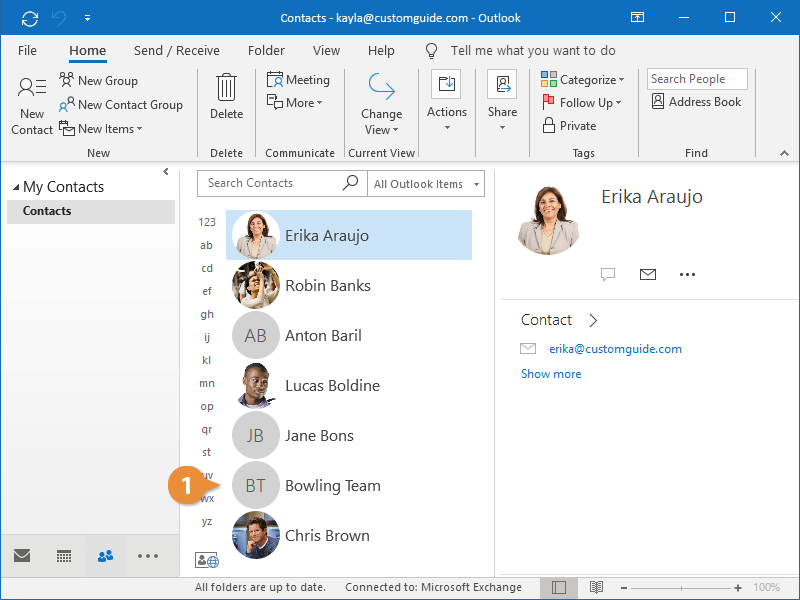Select the Erika Araujo contact
The height and width of the screenshot is (600, 800).
(349, 235)
